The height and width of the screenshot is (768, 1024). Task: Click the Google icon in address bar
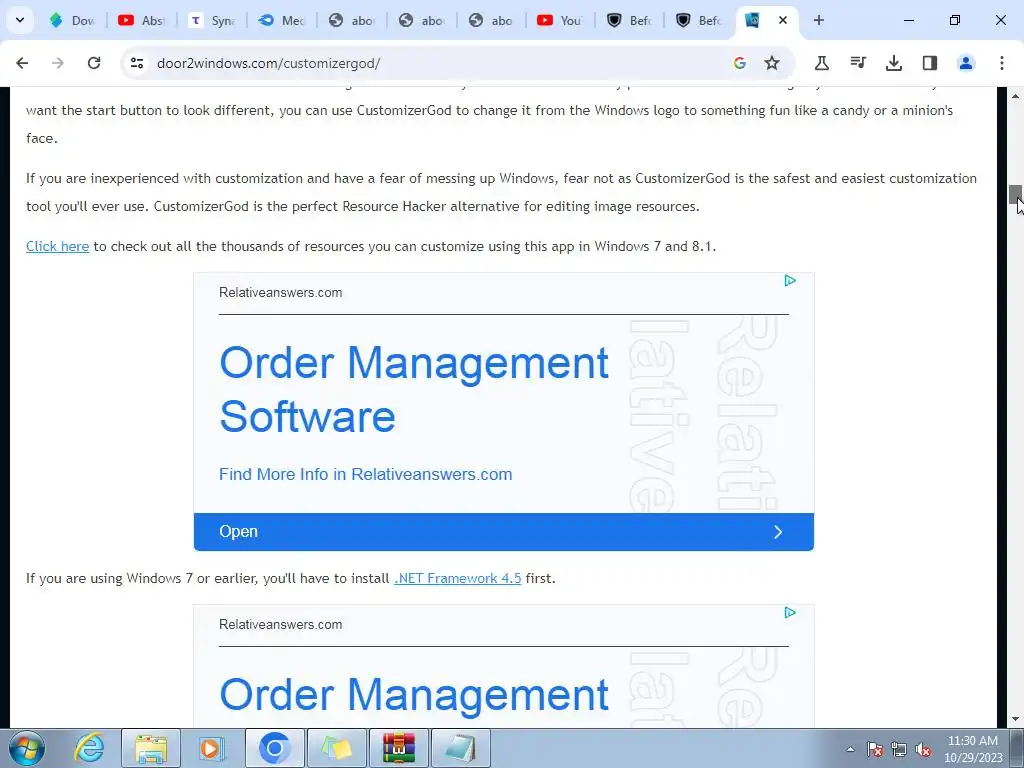[739, 63]
